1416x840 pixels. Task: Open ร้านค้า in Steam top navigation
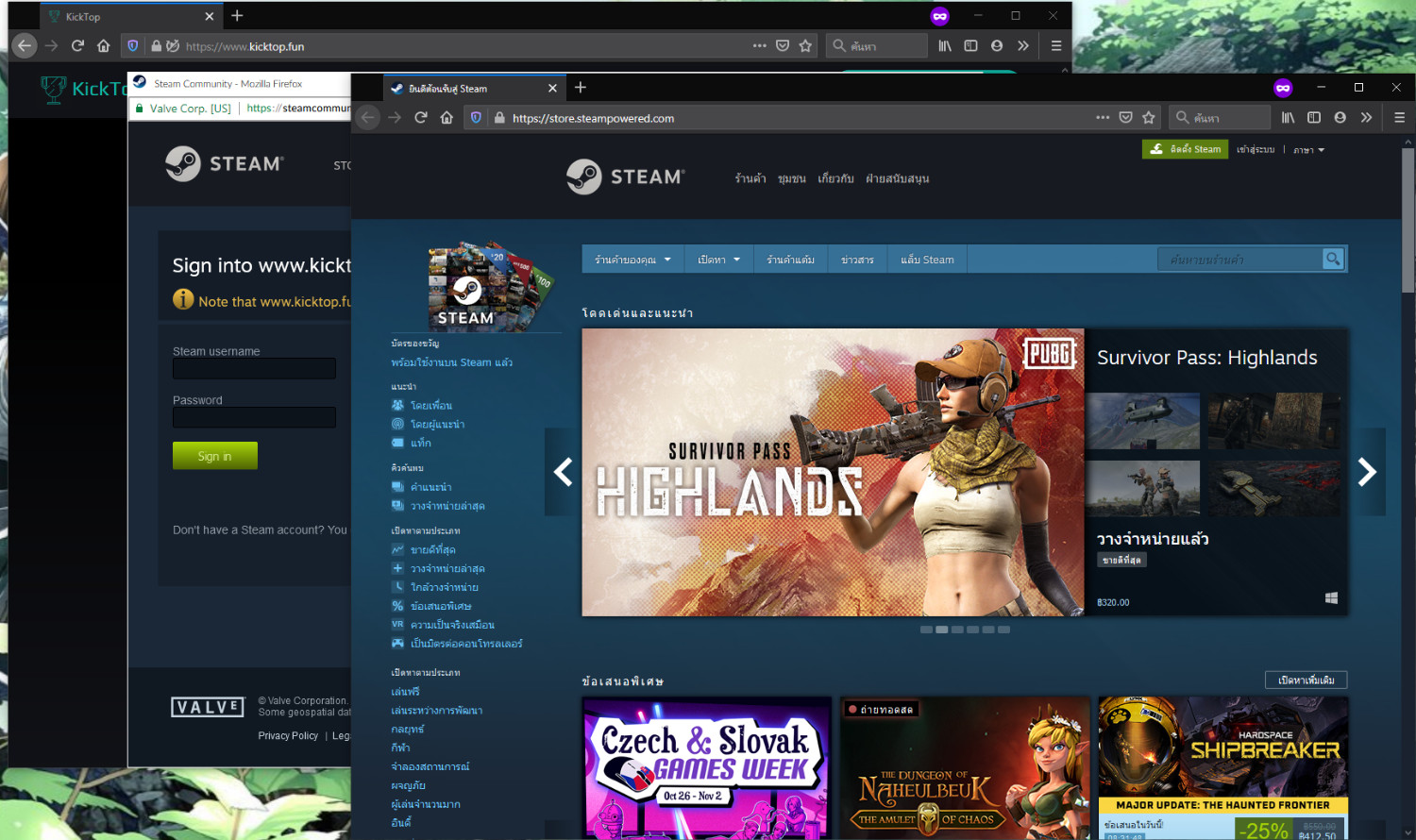point(750,178)
